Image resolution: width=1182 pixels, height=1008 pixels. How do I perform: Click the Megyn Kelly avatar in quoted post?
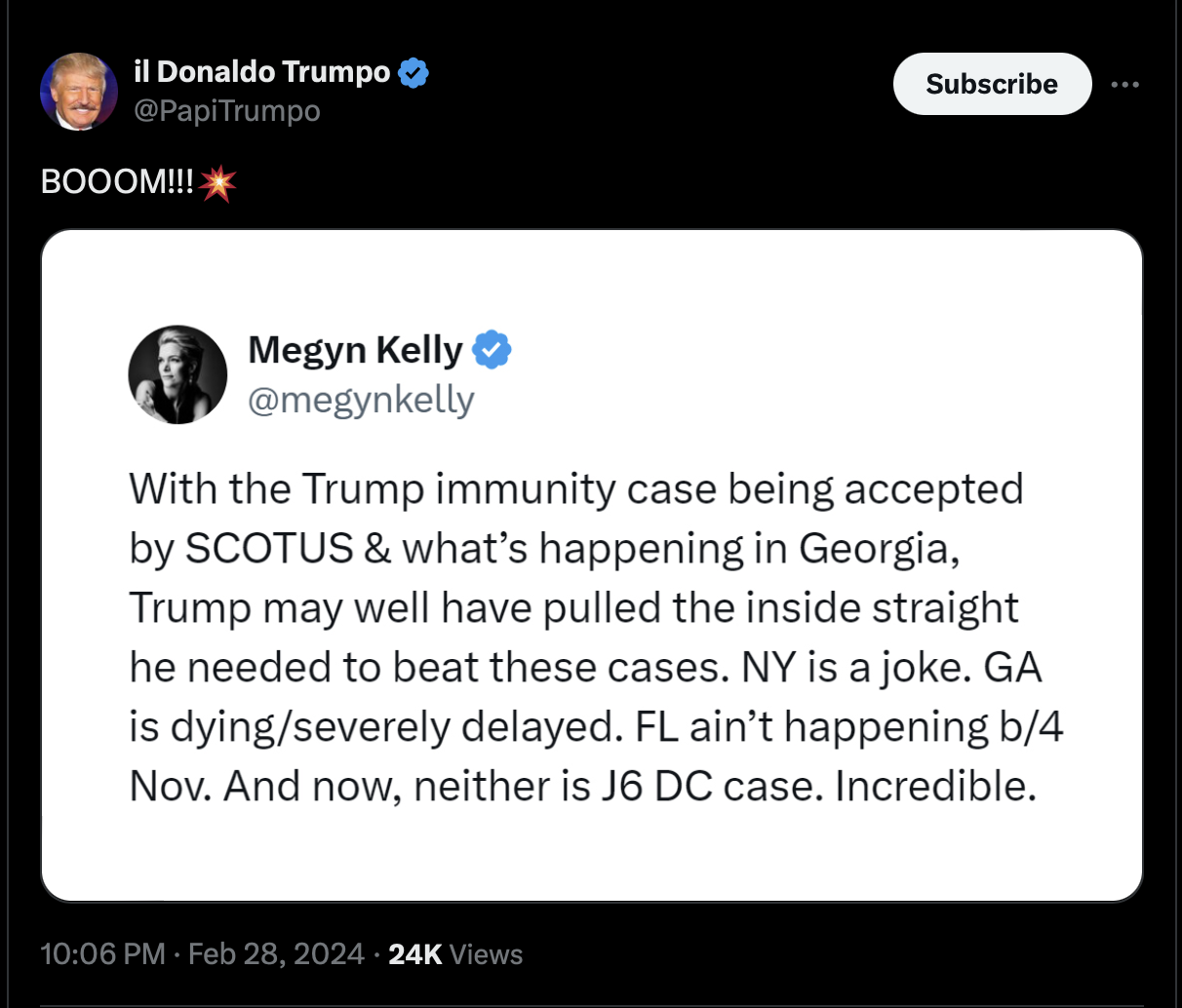coord(177,374)
